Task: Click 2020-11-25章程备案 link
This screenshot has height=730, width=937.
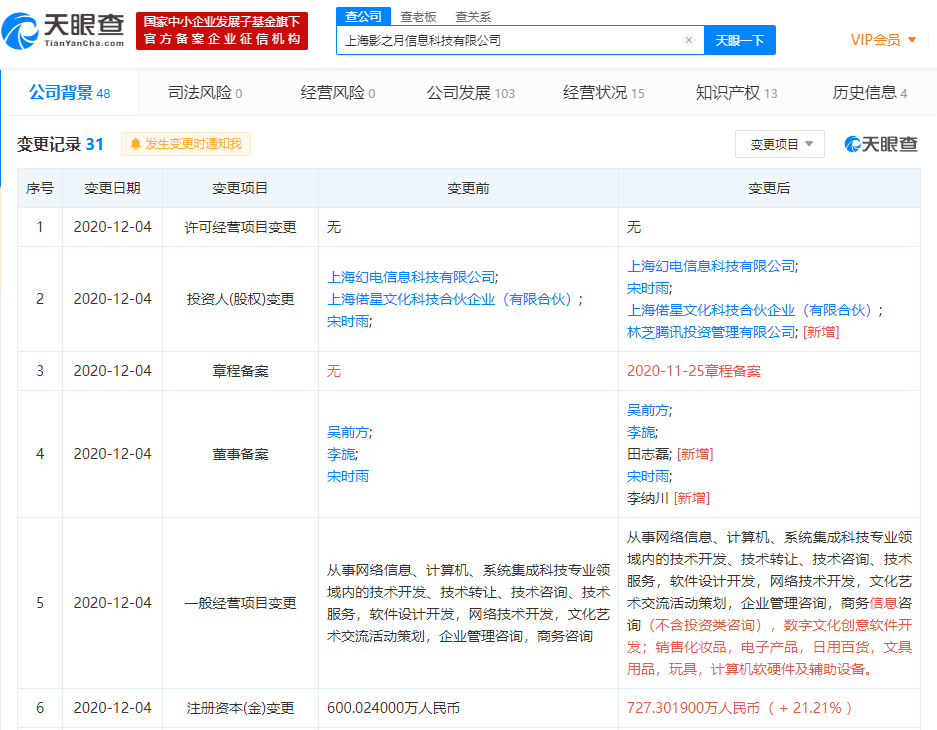Action: (x=693, y=371)
